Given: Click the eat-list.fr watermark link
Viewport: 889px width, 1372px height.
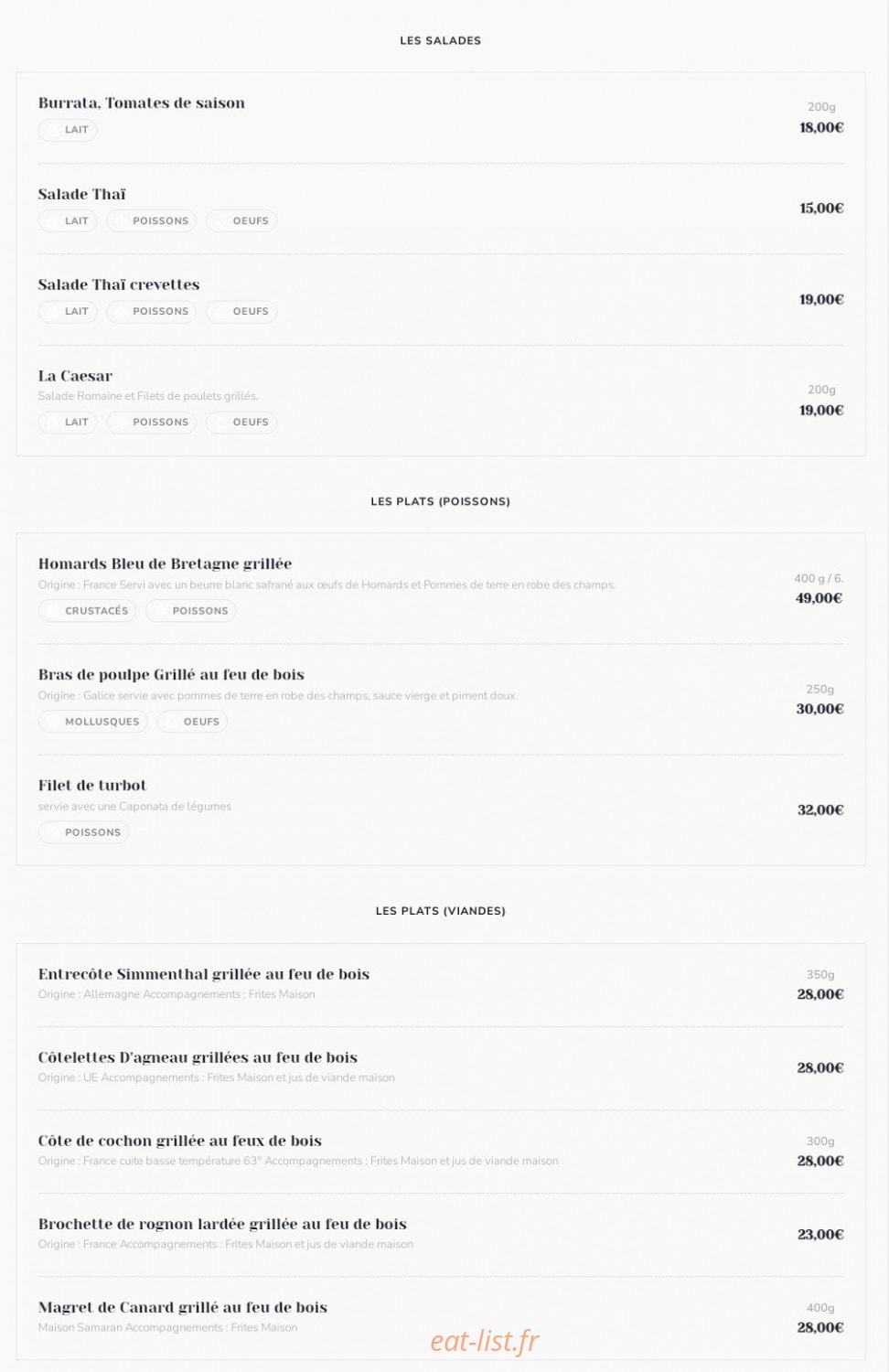Looking at the screenshot, I should (x=485, y=1341).
